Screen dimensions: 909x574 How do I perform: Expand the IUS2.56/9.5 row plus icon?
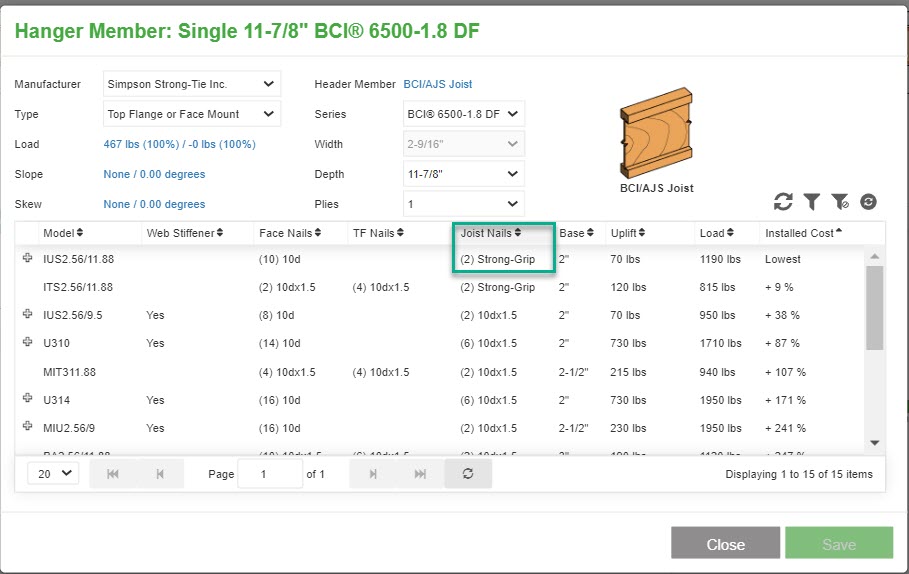point(27,314)
